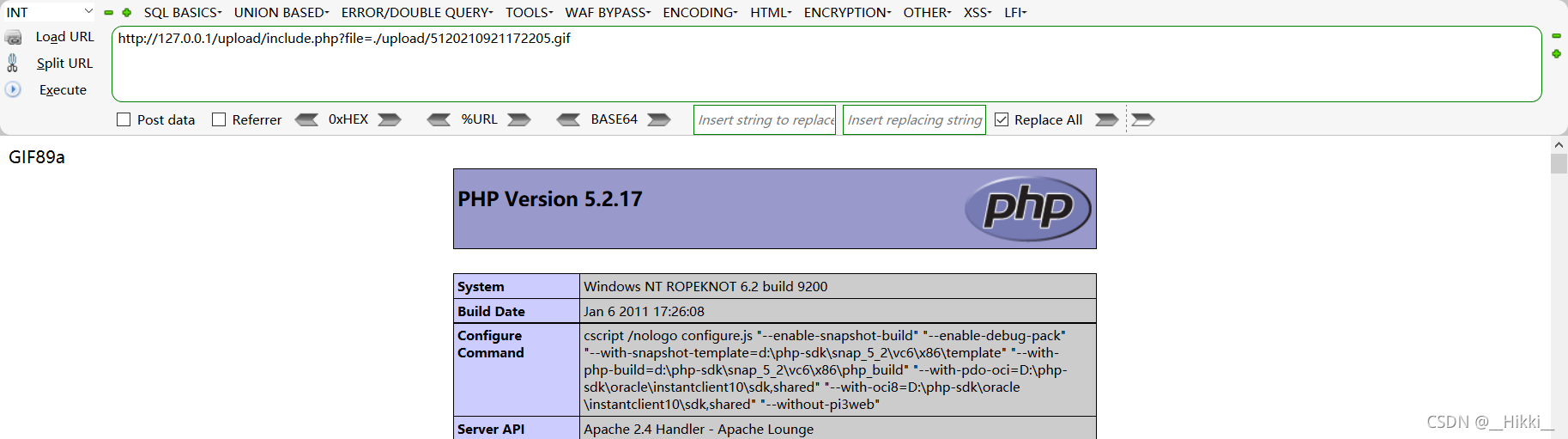Click green minus icon right of URL box

(x=1556, y=36)
